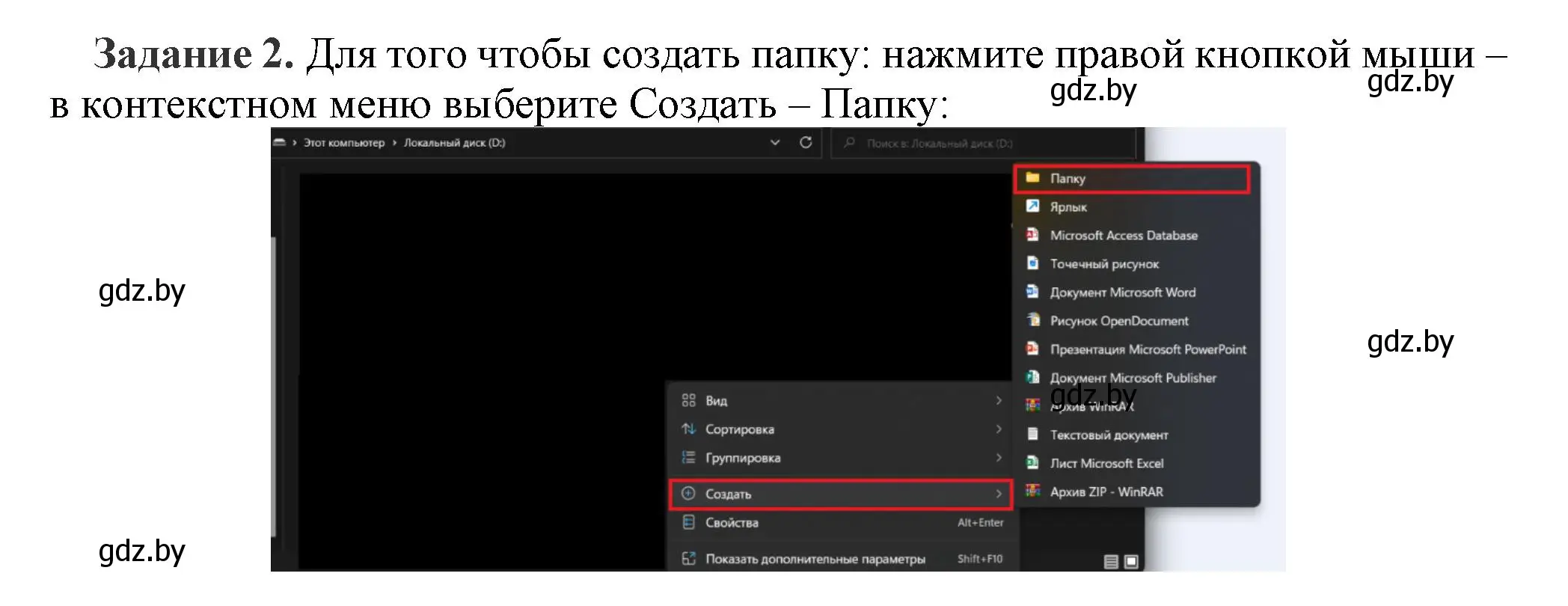Open Сортировка context menu item
This screenshot has height=606, width=1568.
pos(840,429)
